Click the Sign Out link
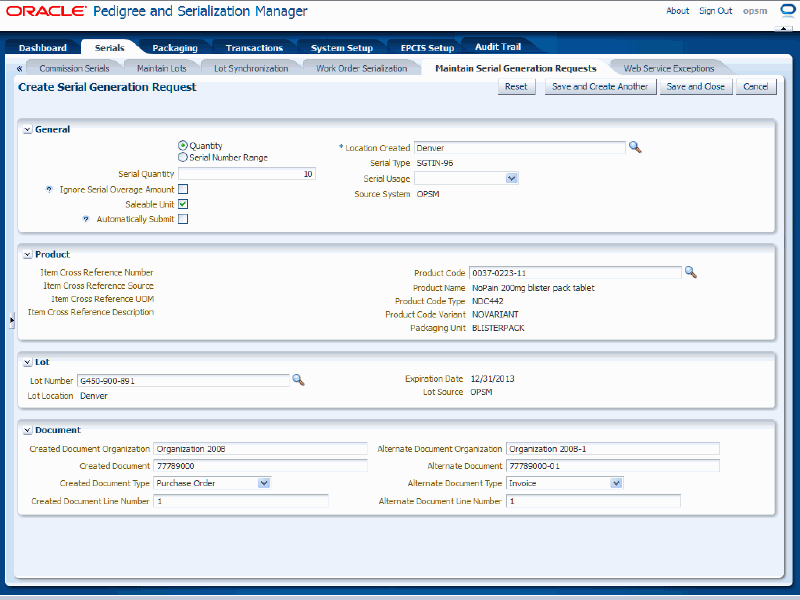 coord(715,11)
